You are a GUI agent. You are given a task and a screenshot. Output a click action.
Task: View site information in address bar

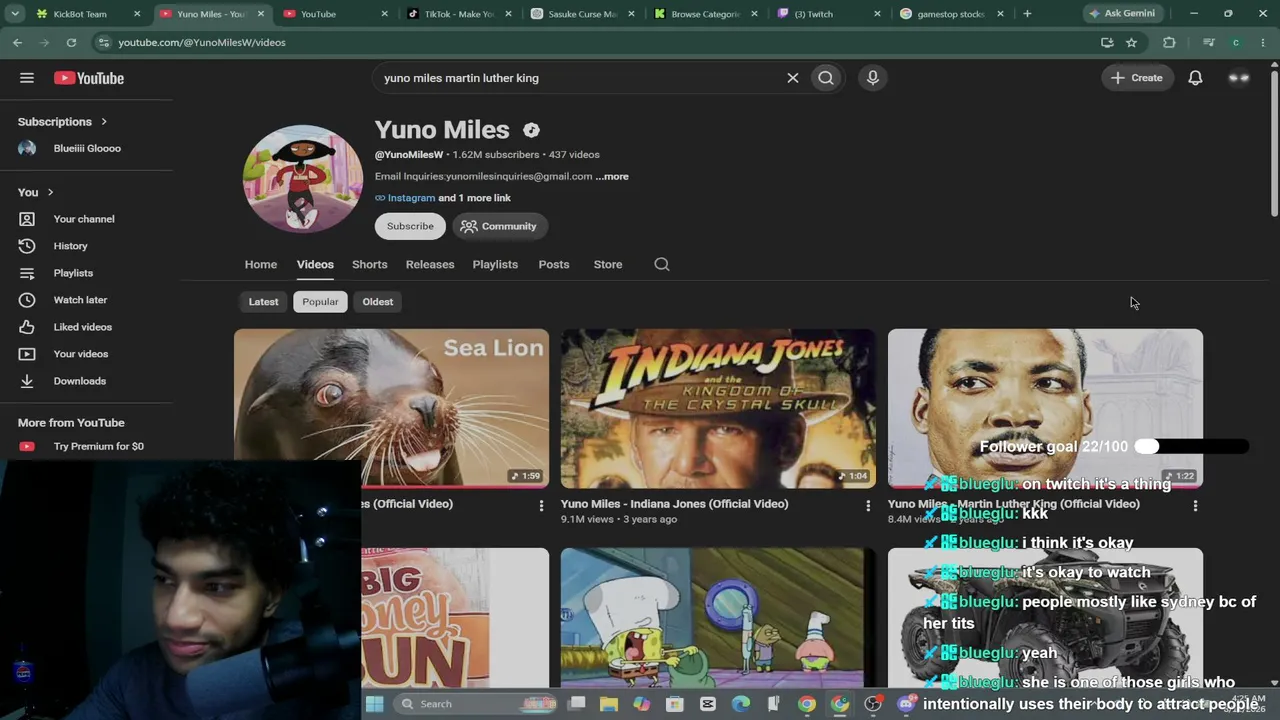point(103,43)
